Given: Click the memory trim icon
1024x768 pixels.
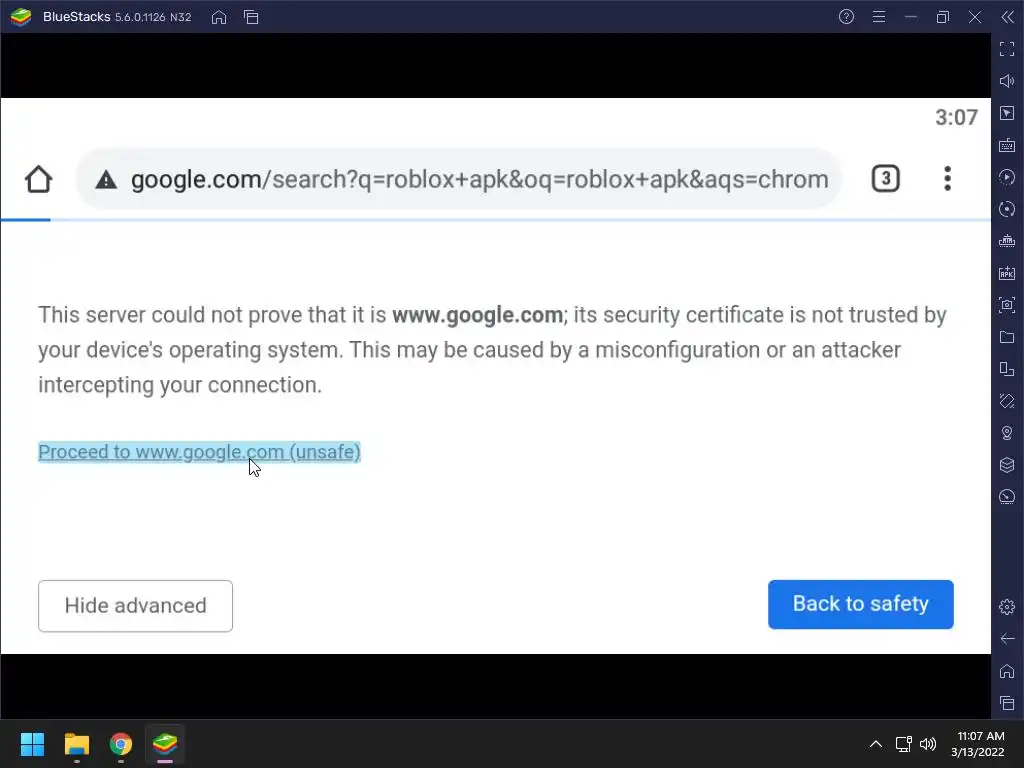Looking at the screenshot, I should (1006, 241).
